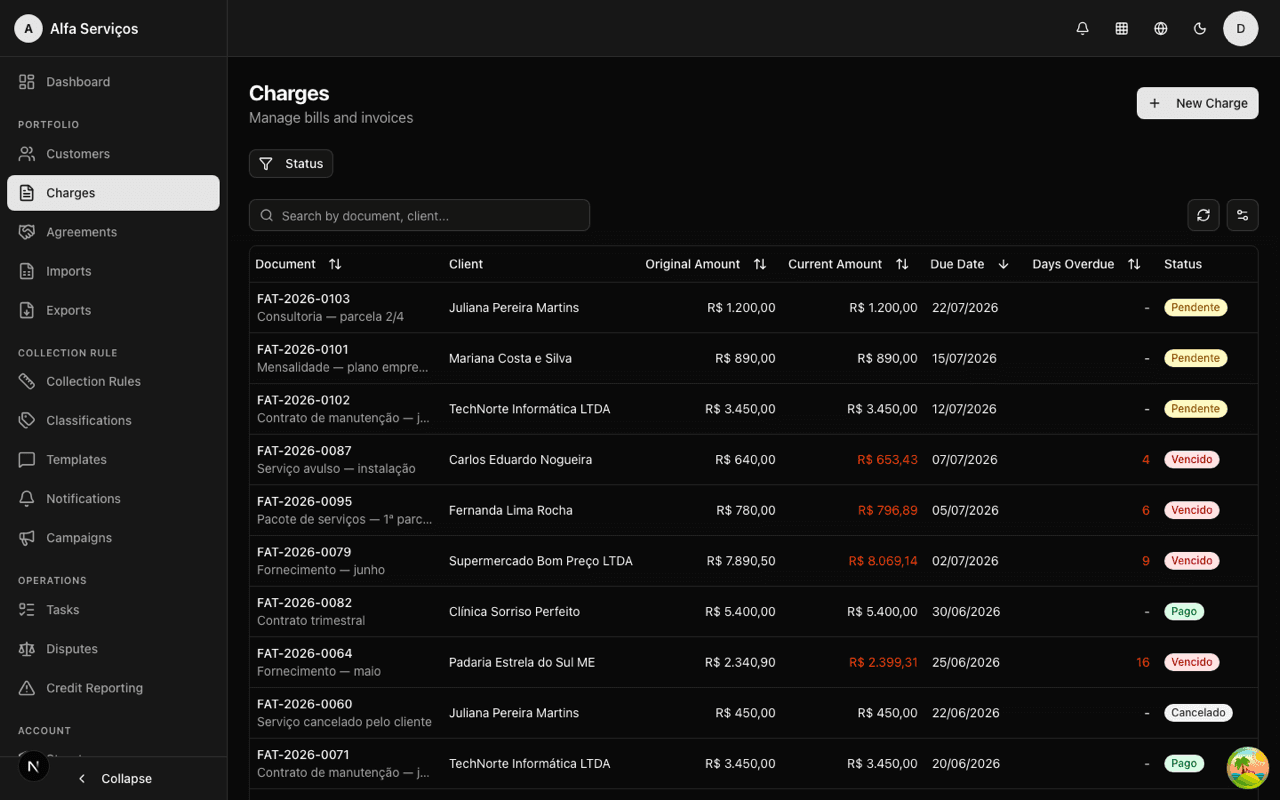Open user avatar D menu
This screenshot has height=800, width=1280.
1241,28
